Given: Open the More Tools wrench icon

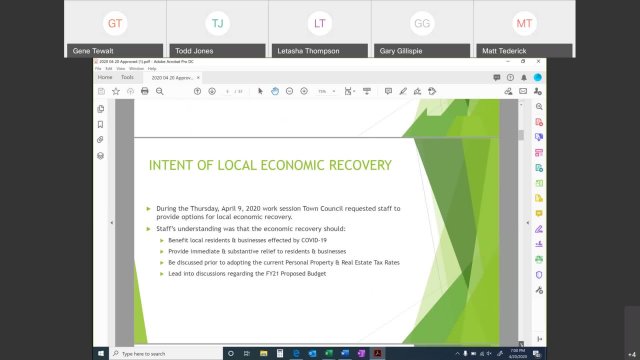Looking at the screenshot, I should click(x=539, y=290).
